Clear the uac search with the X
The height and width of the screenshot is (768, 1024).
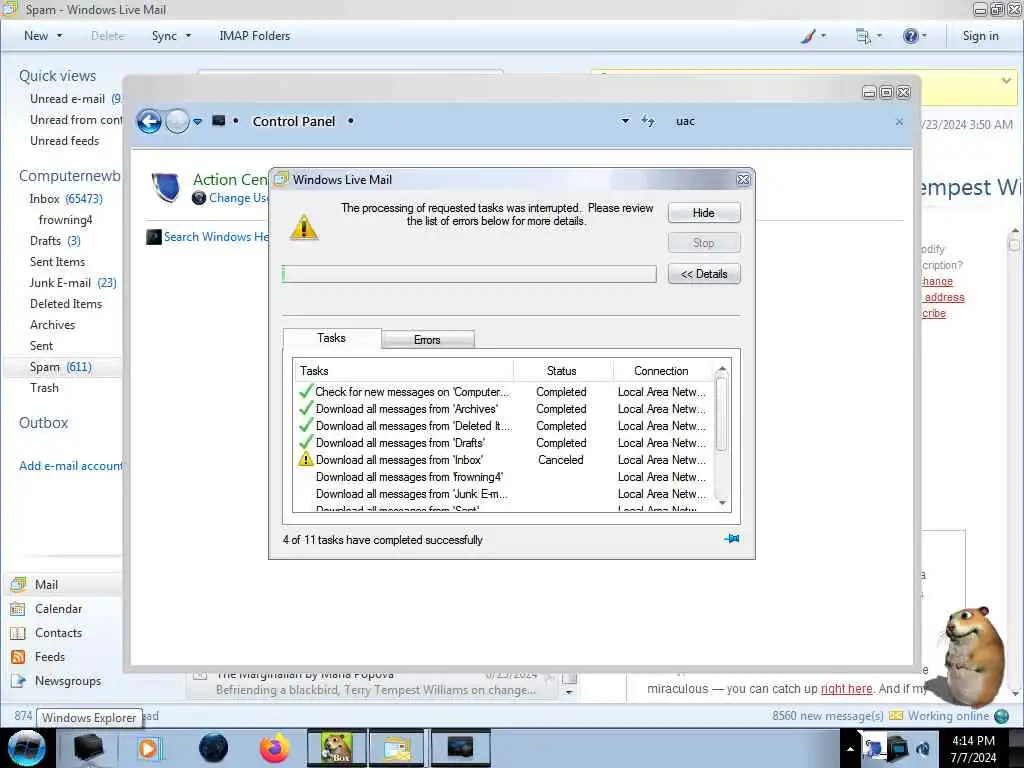point(899,121)
